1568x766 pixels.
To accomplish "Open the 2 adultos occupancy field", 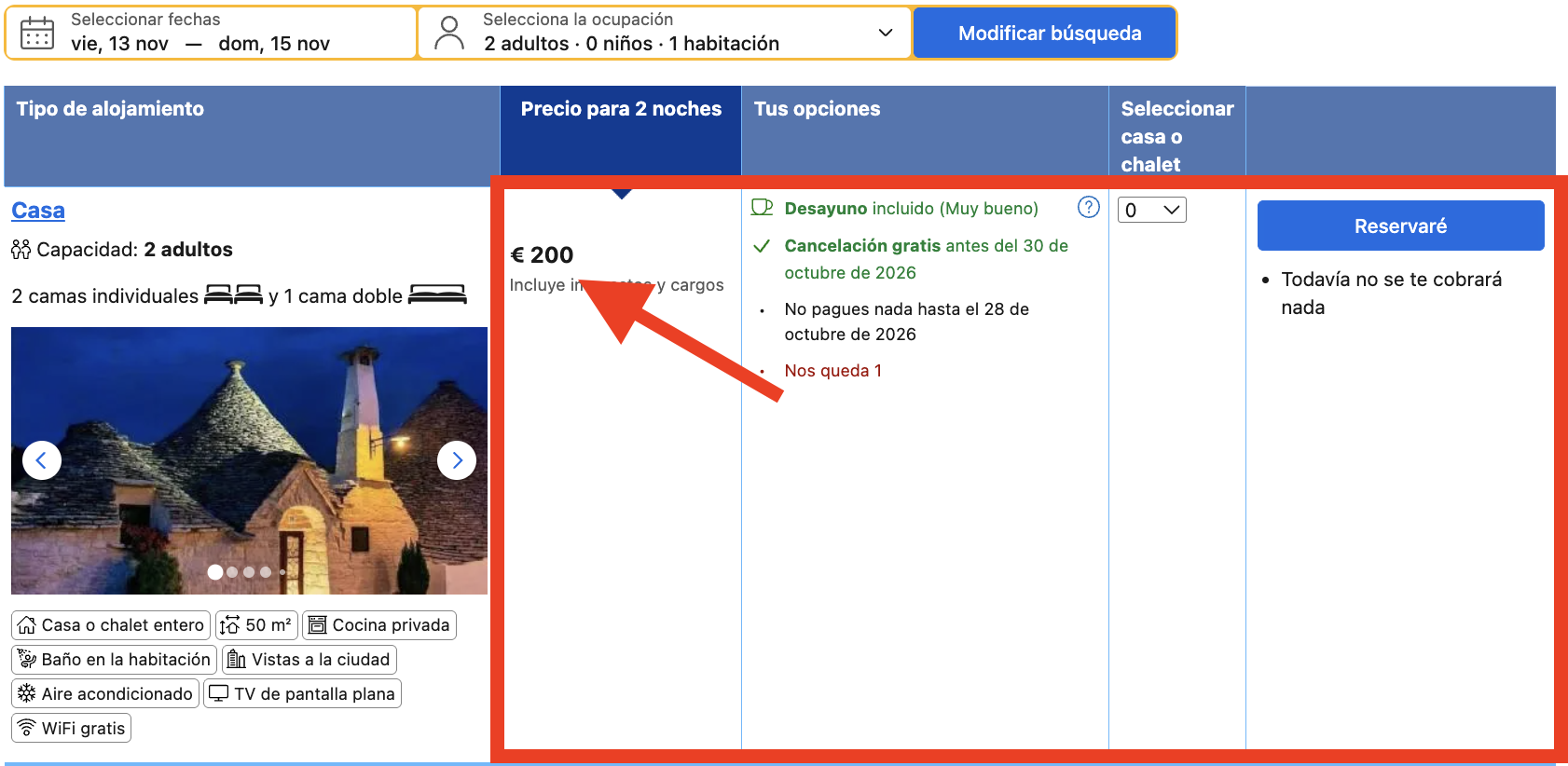I will tap(665, 33).
